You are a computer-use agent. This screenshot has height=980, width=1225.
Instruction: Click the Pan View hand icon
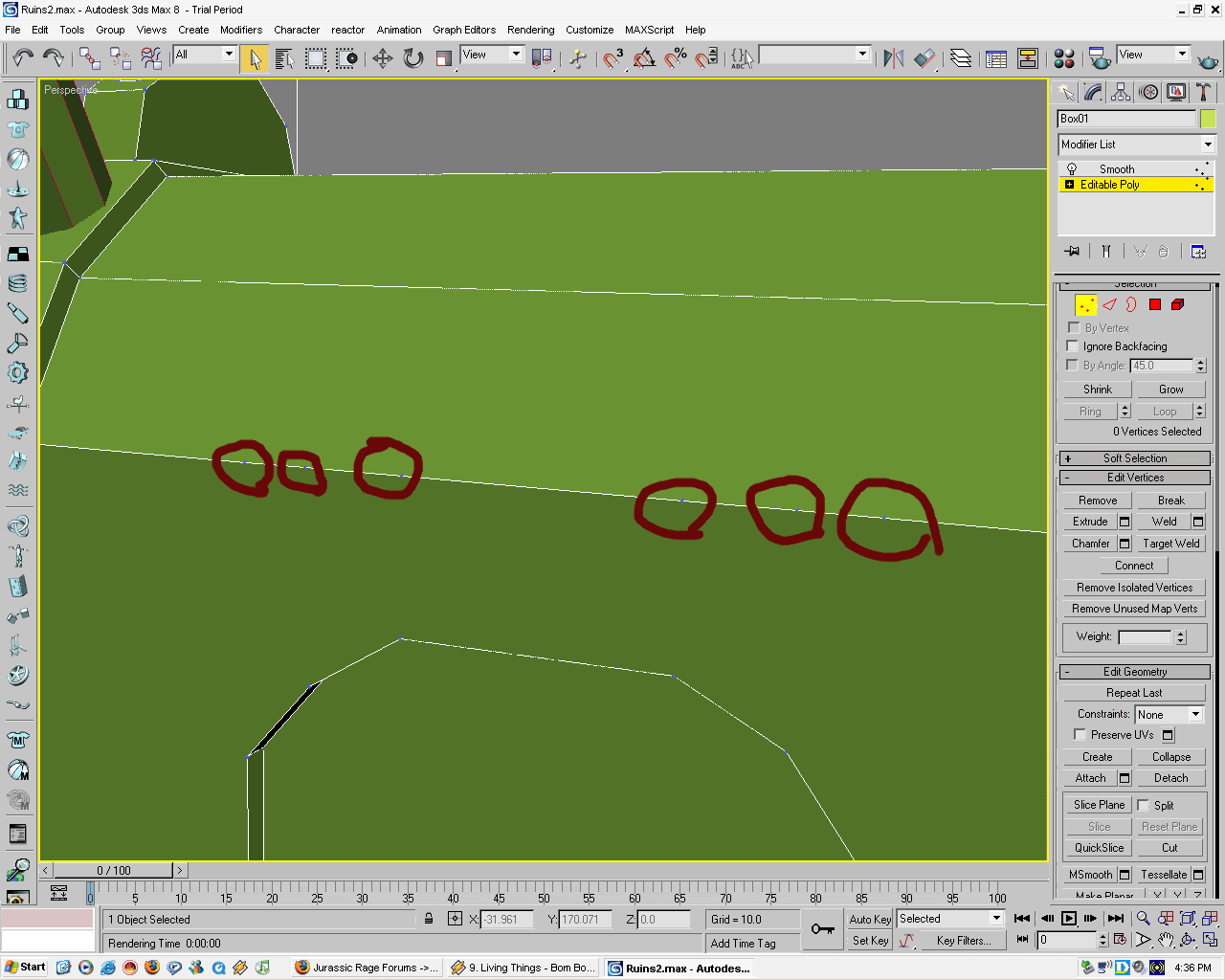[x=1165, y=940]
